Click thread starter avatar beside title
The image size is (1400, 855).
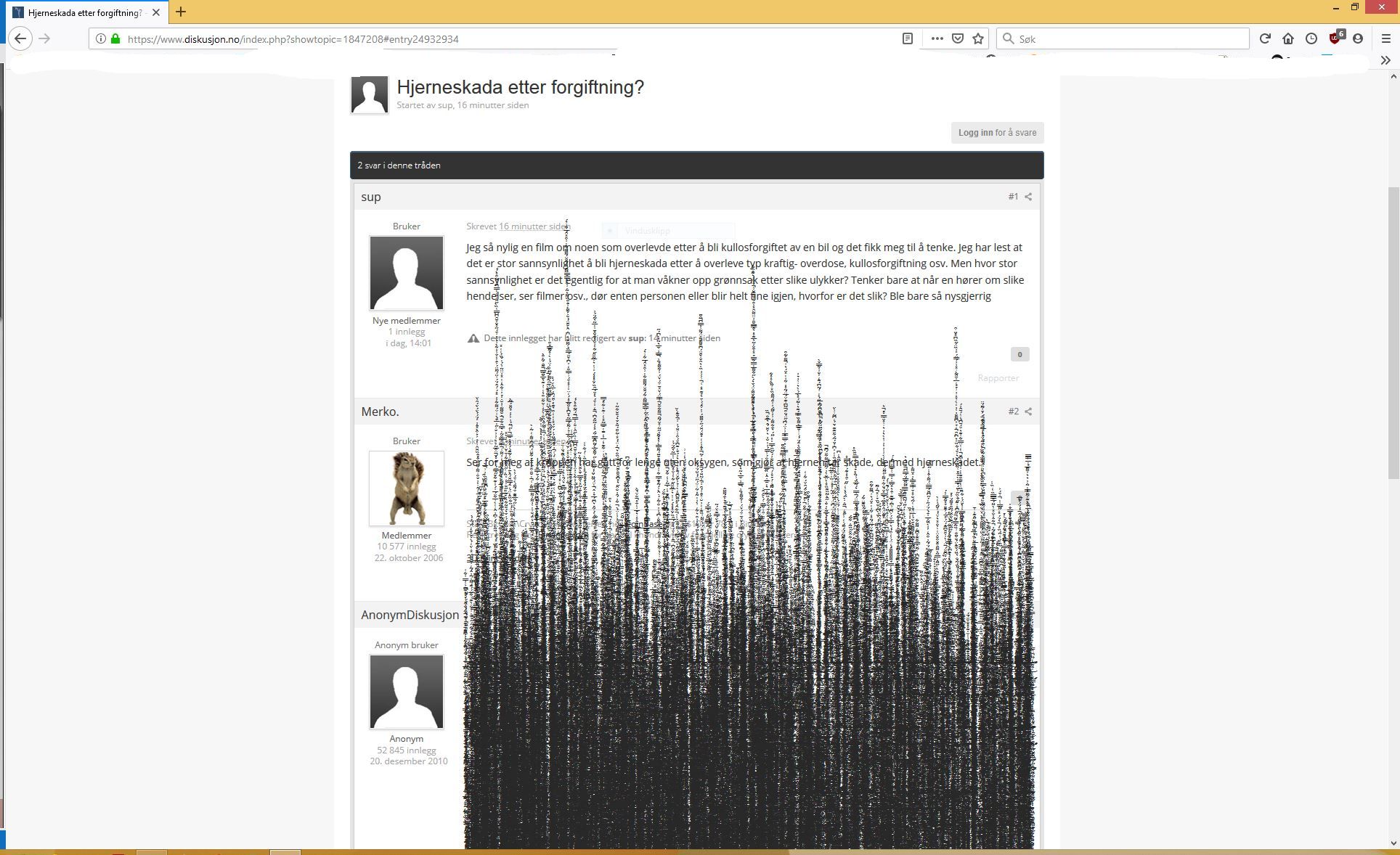(x=370, y=95)
